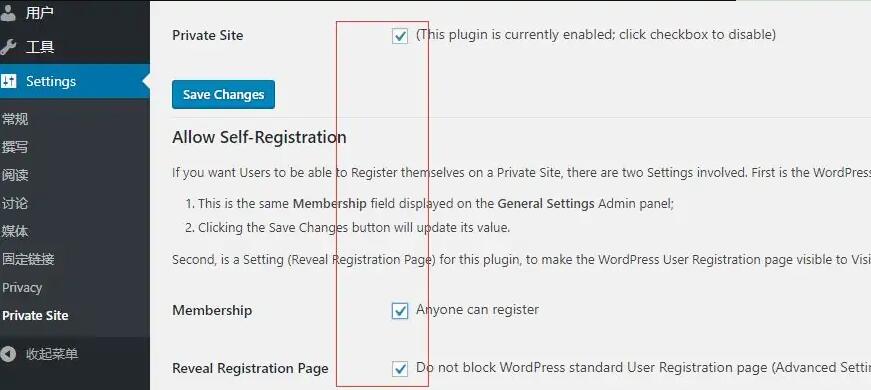The height and width of the screenshot is (390, 871).
Task: Click the Settings sliders icon
Action: [x=8, y=81]
